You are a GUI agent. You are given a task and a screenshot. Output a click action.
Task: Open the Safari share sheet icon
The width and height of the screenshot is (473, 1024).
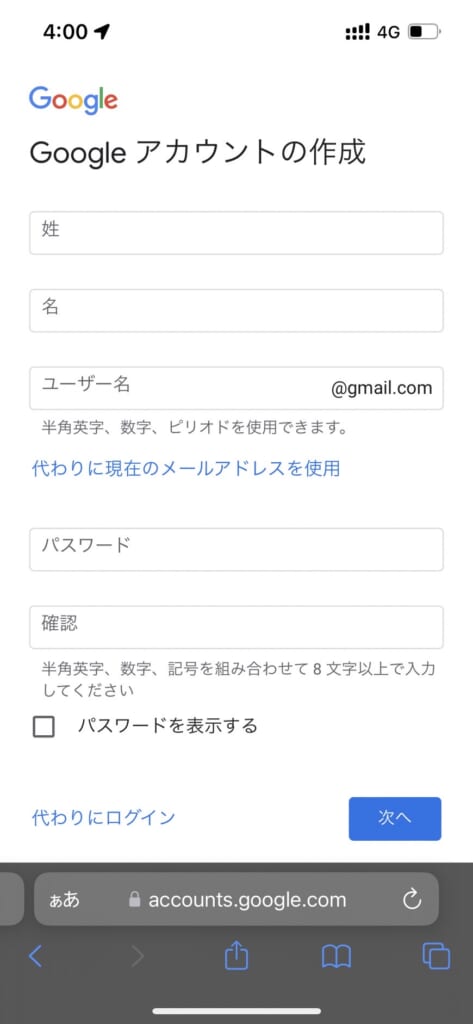pyautogui.click(x=236, y=956)
